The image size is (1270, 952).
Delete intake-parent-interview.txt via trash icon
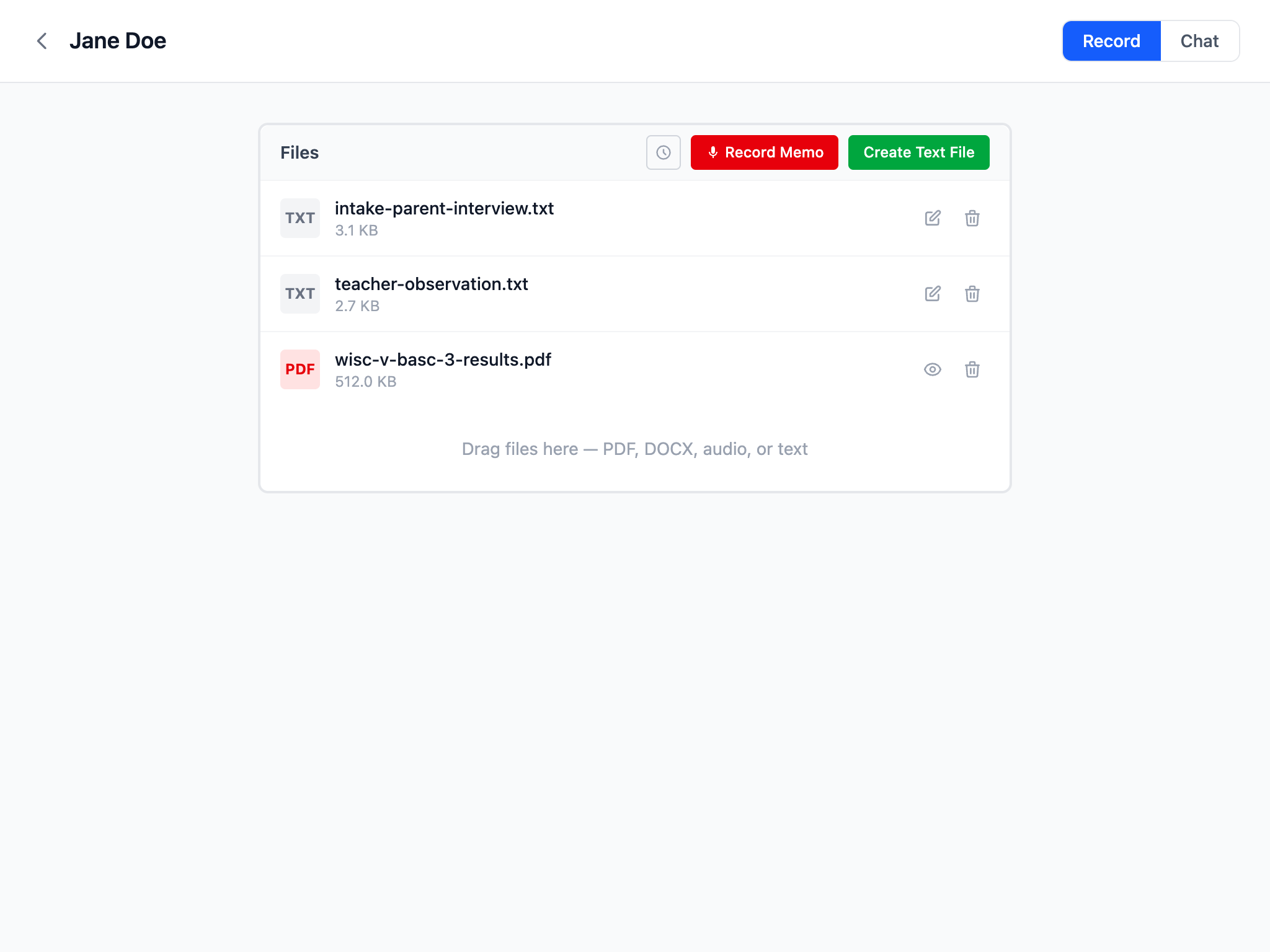pos(972,218)
